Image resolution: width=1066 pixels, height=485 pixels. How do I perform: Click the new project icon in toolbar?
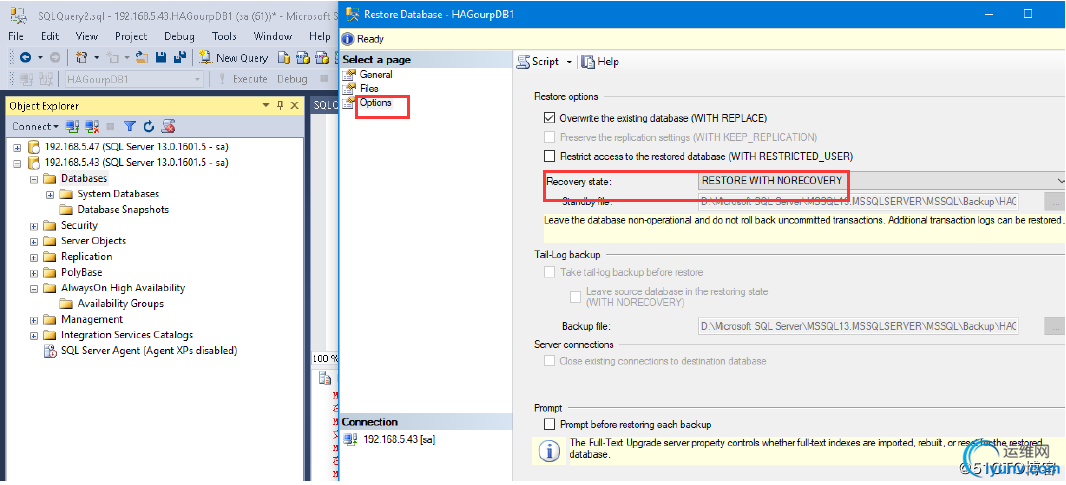(82, 58)
